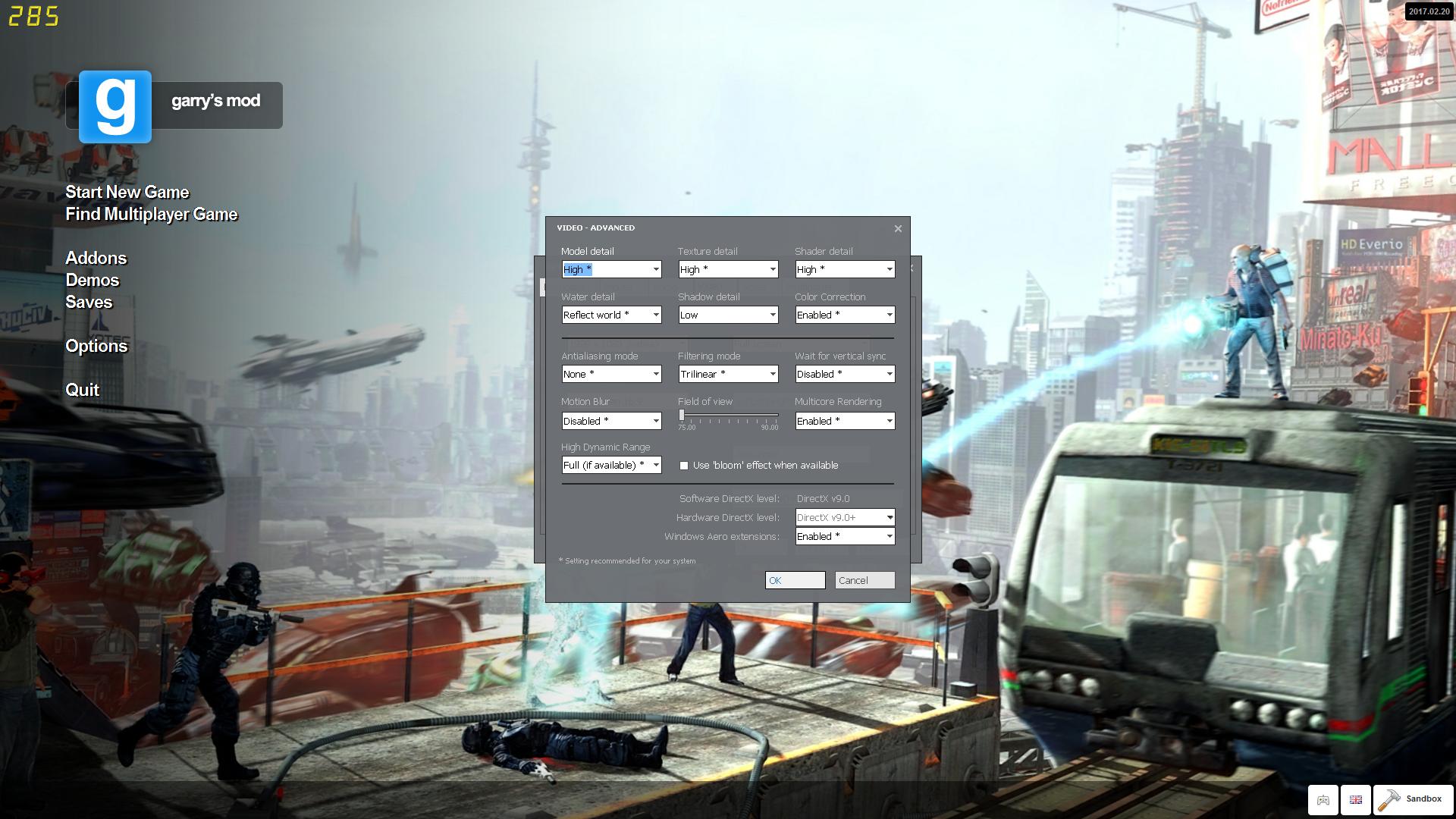
Task: Expand the Model detail dropdown
Action: (656, 270)
